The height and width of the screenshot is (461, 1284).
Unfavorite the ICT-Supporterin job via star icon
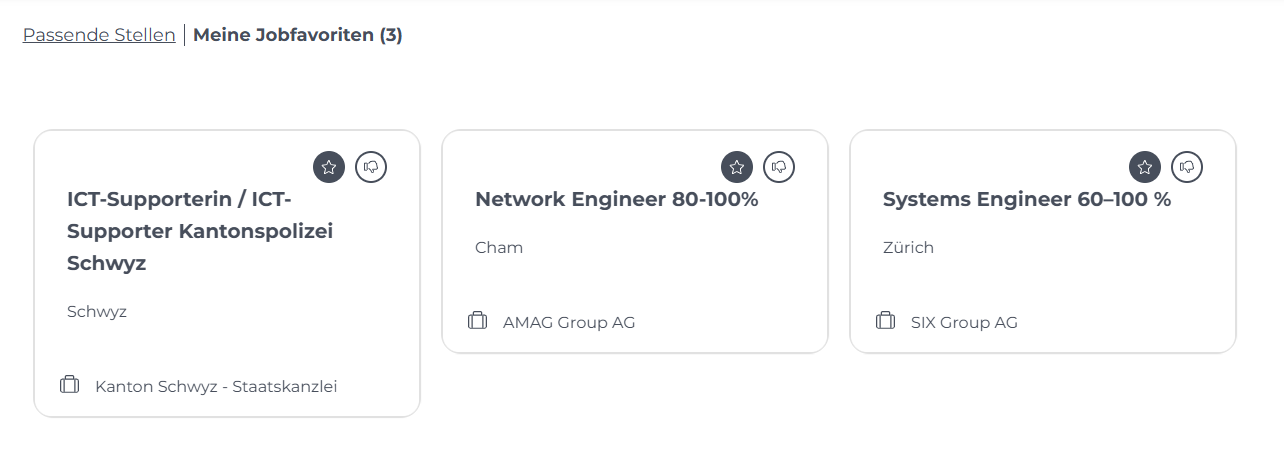point(329,167)
